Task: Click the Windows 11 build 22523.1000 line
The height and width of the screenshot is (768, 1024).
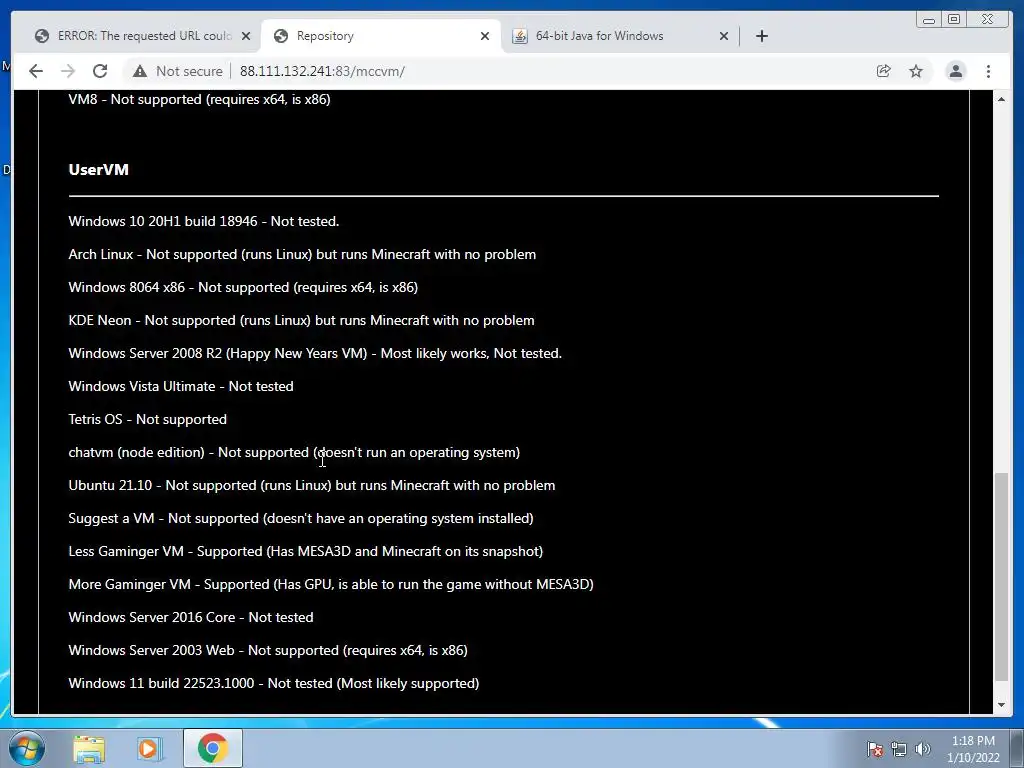Action: point(274,683)
